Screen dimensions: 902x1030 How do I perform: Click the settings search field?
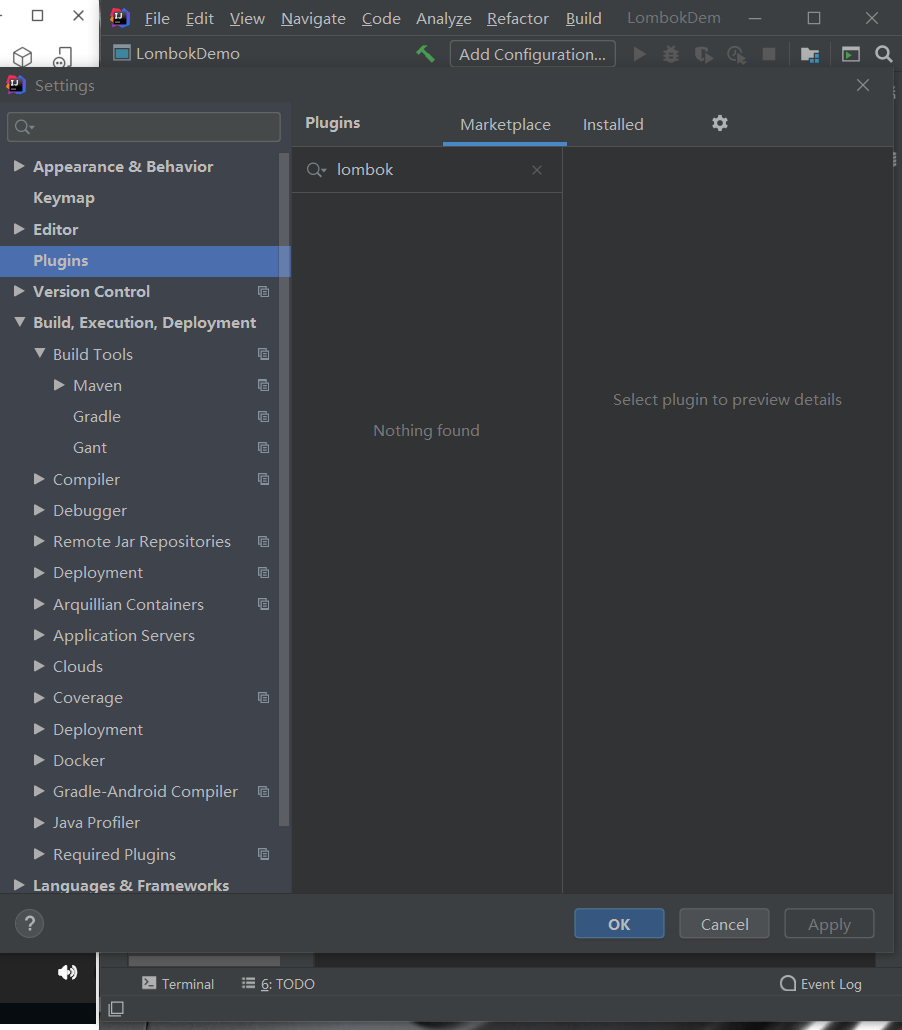tap(144, 127)
